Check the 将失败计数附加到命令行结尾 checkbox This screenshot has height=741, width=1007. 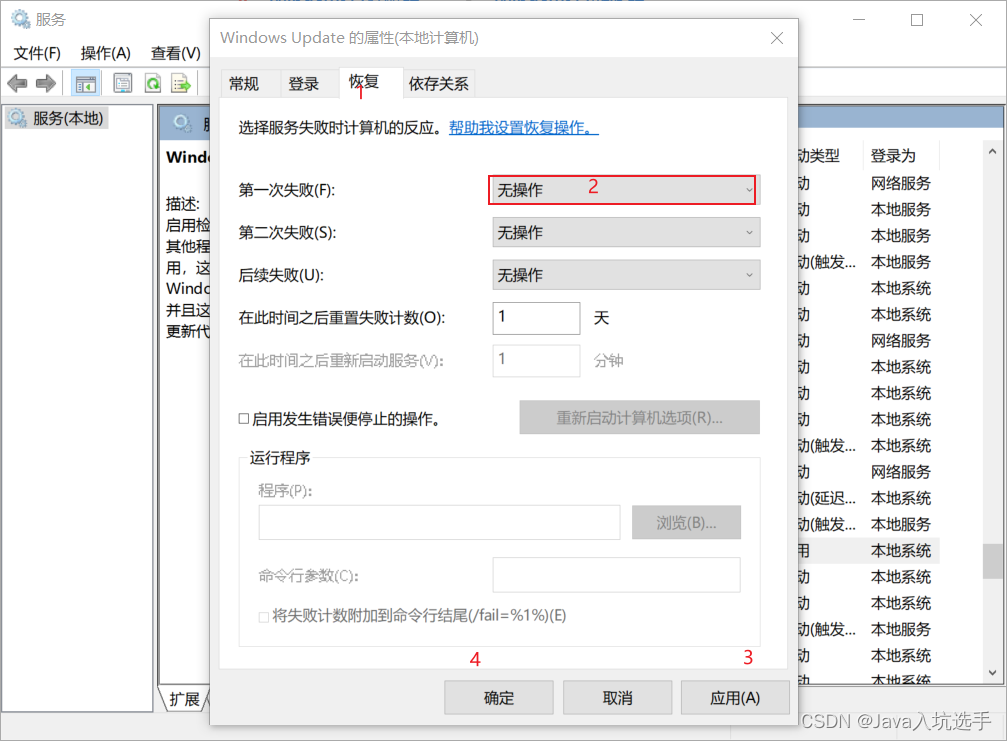point(263,616)
